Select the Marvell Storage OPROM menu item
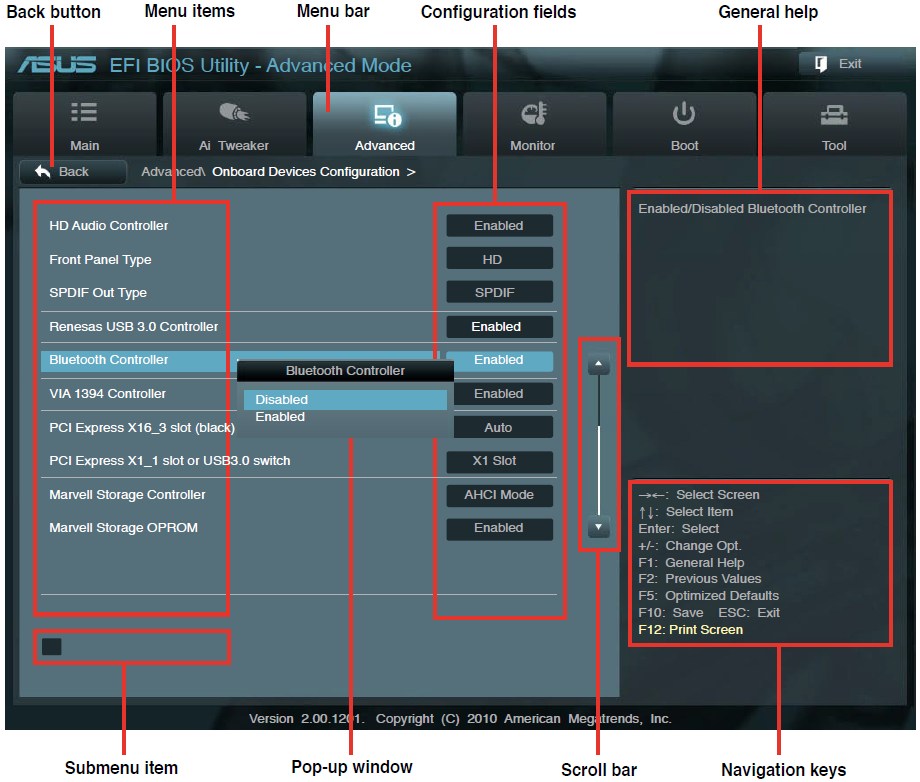Screen dimensions: 920x782 [x=123, y=528]
